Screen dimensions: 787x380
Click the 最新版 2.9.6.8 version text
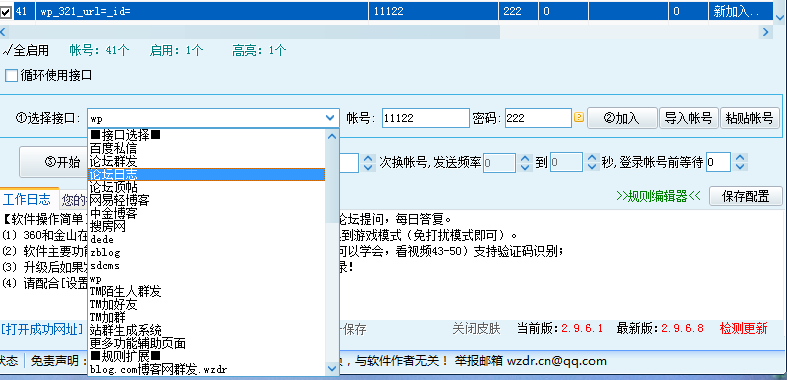tap(660, 329)
